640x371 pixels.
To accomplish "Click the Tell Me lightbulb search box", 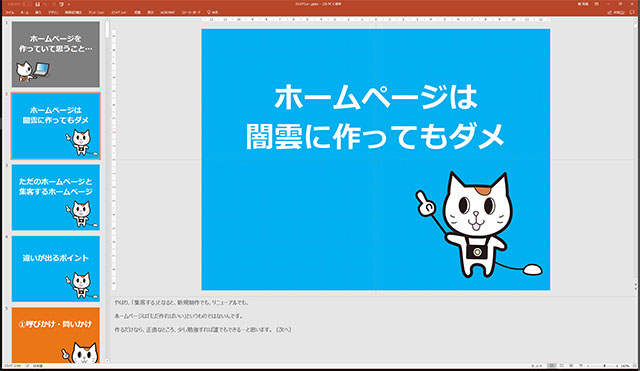I will point(212,12).
